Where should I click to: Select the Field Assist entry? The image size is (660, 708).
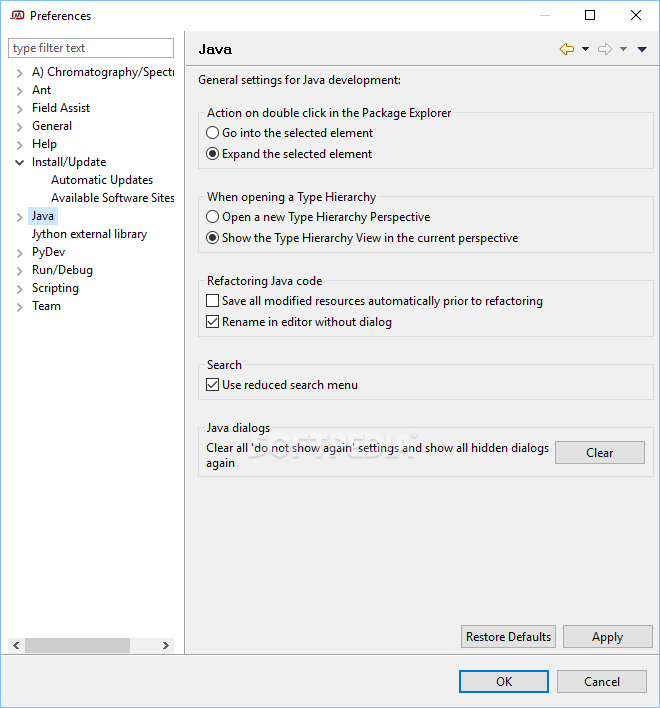pos(61,108)
